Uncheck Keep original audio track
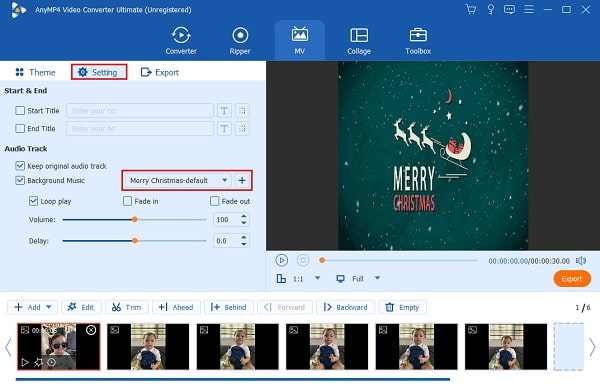 (20, 166)
